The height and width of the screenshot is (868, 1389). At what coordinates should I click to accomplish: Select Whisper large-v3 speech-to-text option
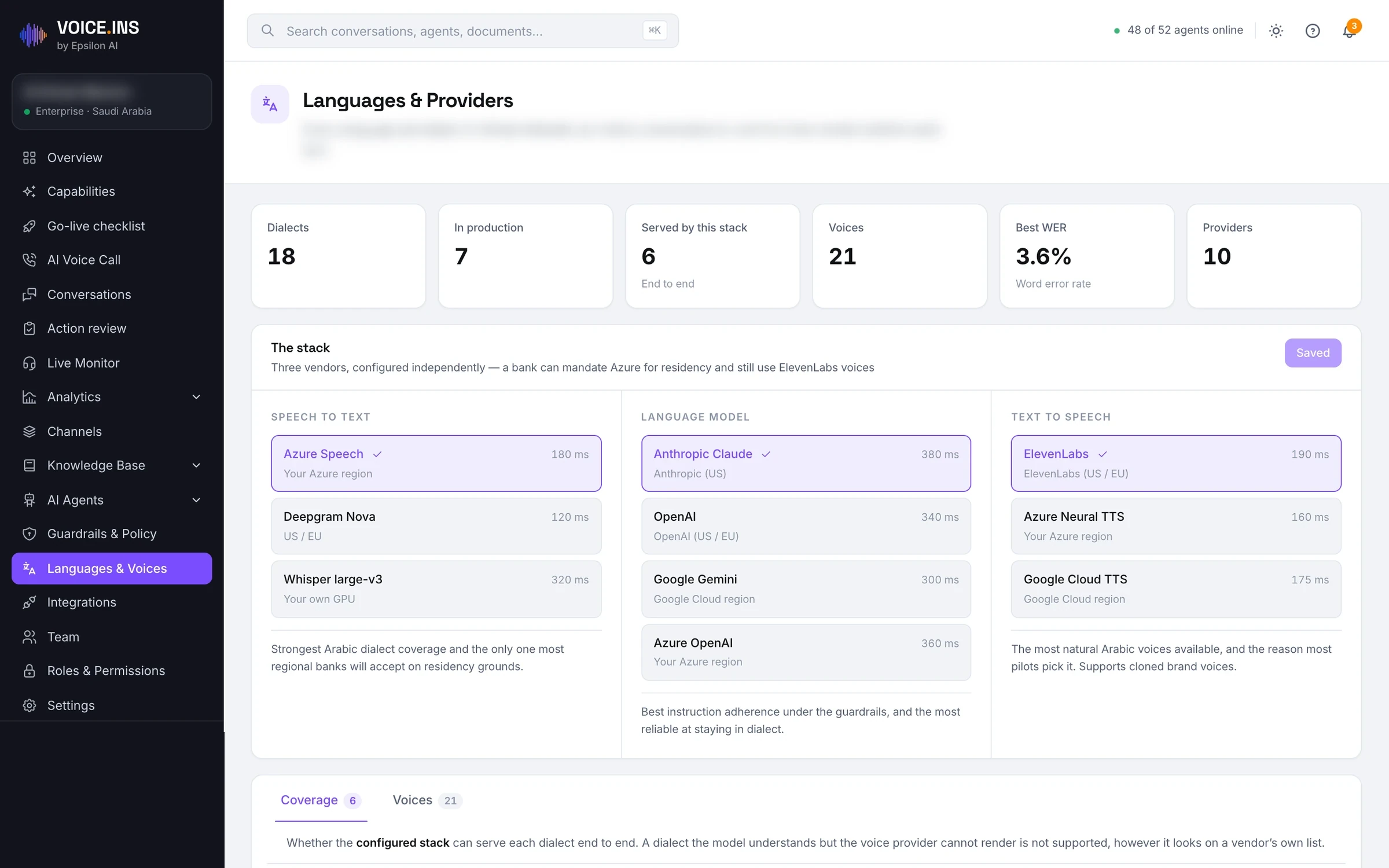436,589
